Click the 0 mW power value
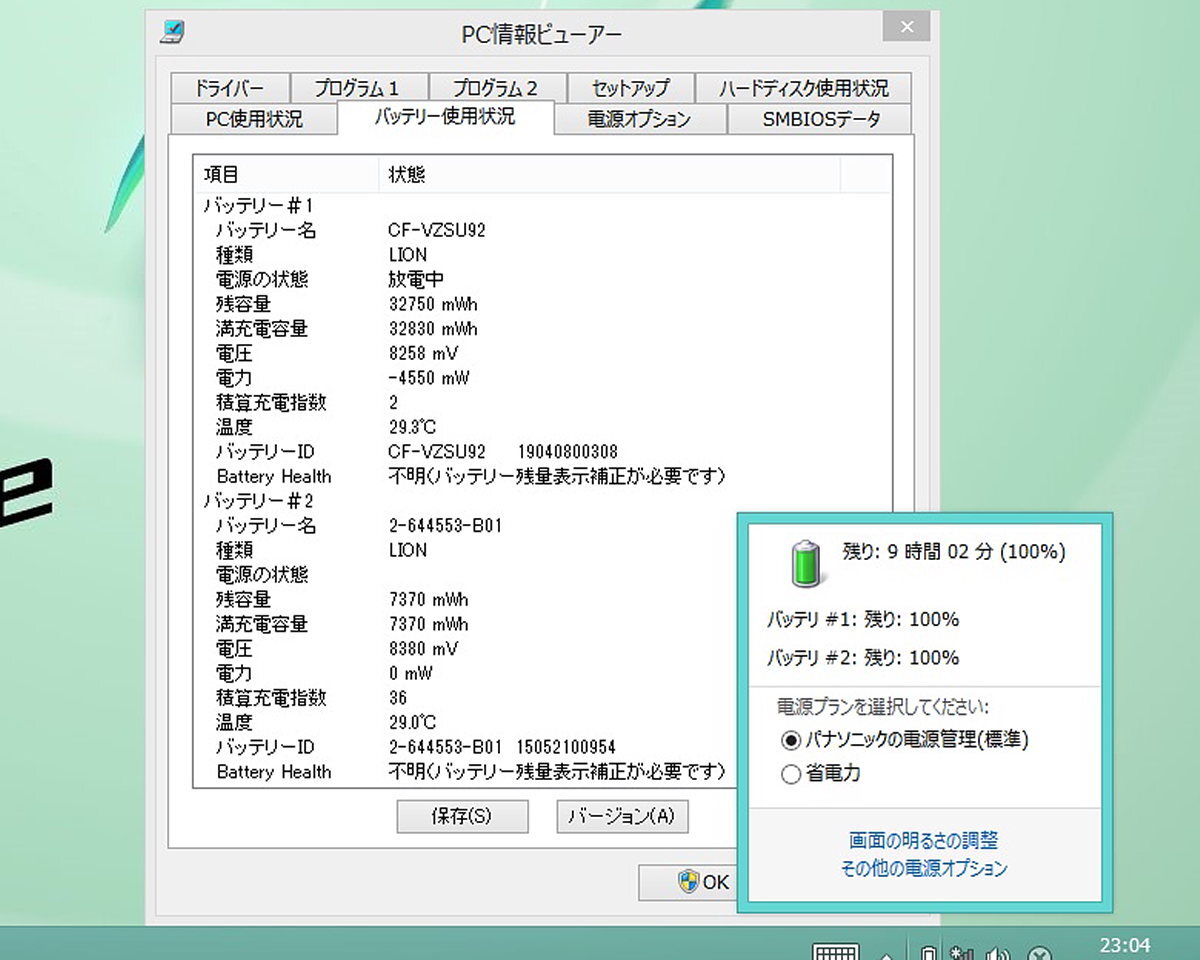 410,673
